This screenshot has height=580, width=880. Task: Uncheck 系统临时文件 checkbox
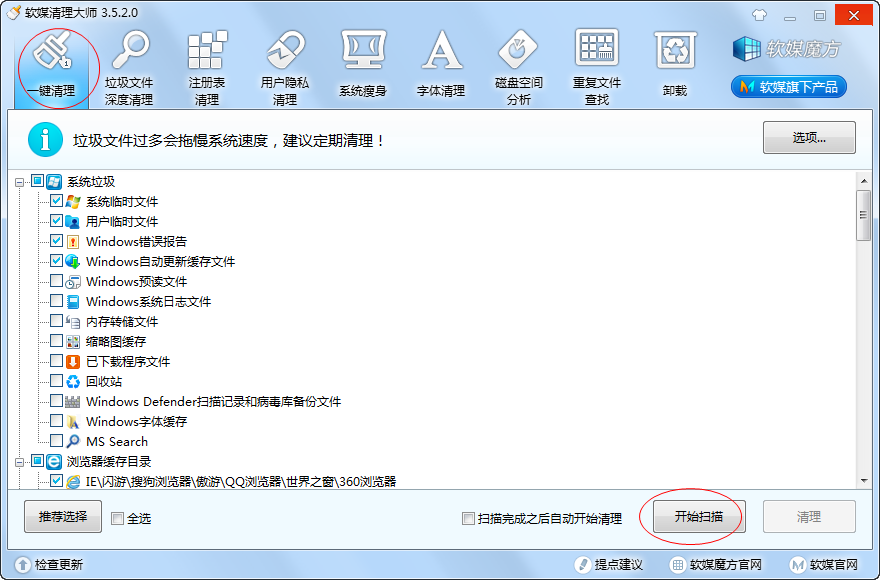56,200
